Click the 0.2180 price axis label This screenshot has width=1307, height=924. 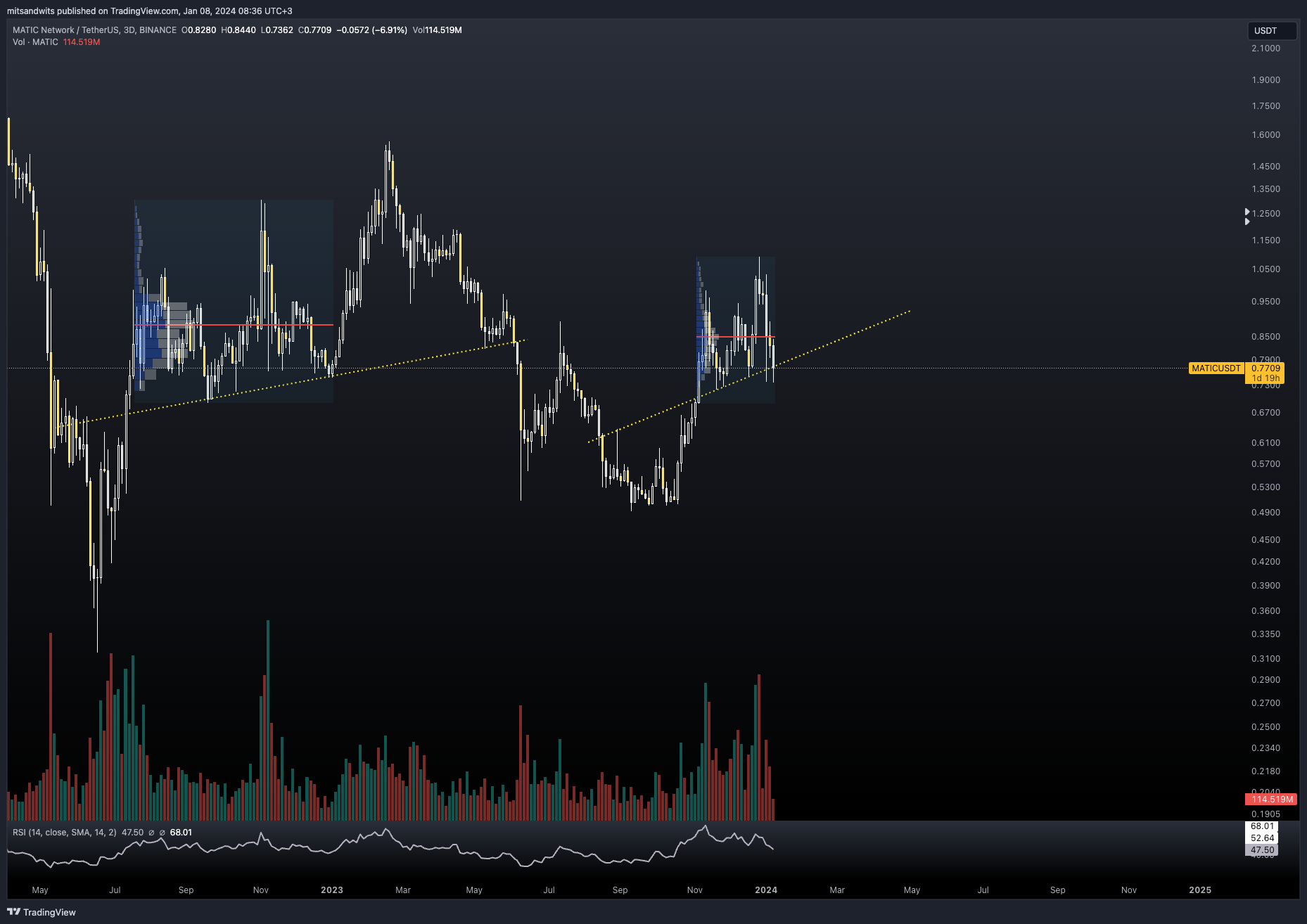click(x=1265, y=771)
